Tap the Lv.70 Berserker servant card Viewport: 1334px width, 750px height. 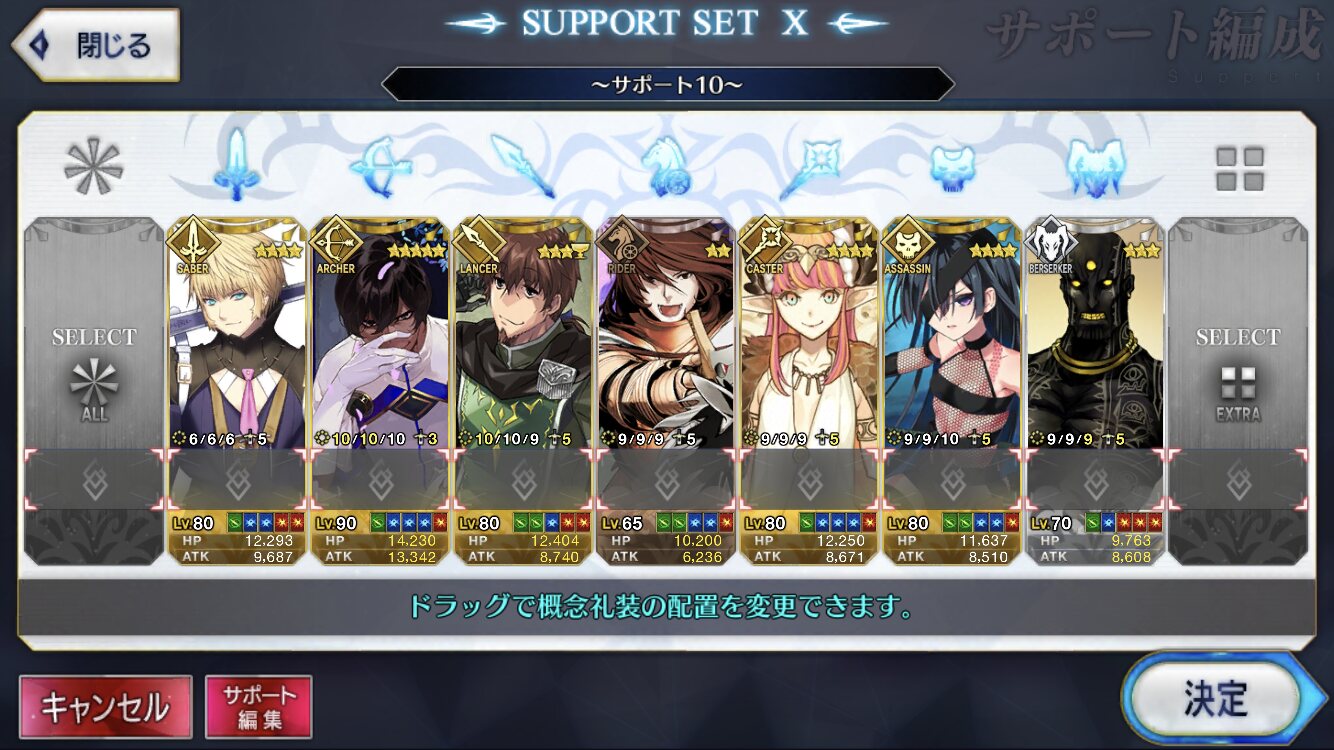tap(1095, 390)
